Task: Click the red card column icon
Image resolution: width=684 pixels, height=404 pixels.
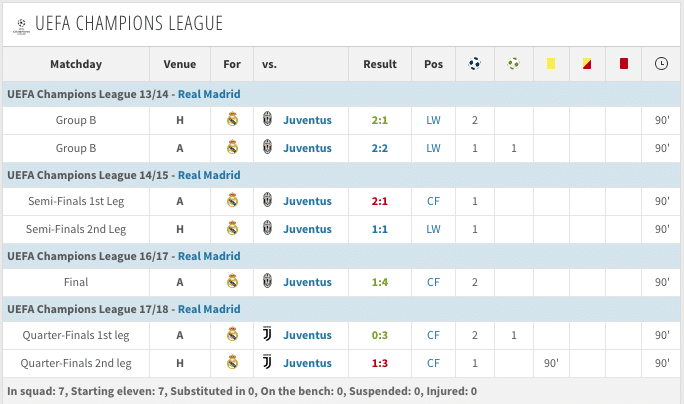Action: [624, 64]
